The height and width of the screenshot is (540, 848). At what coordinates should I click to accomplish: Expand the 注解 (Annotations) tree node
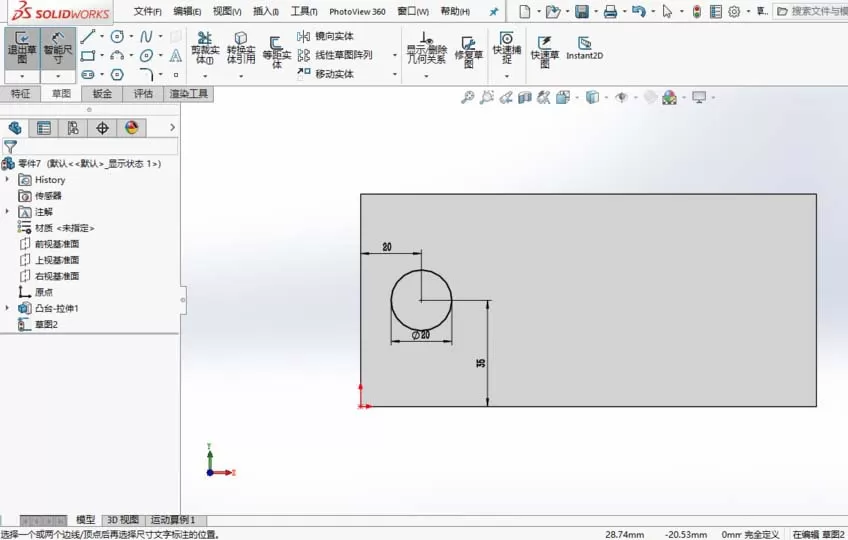[7, 212]
